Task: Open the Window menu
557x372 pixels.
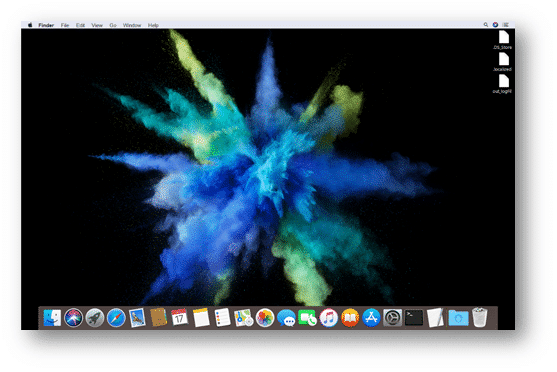Action: click(132, 25)
